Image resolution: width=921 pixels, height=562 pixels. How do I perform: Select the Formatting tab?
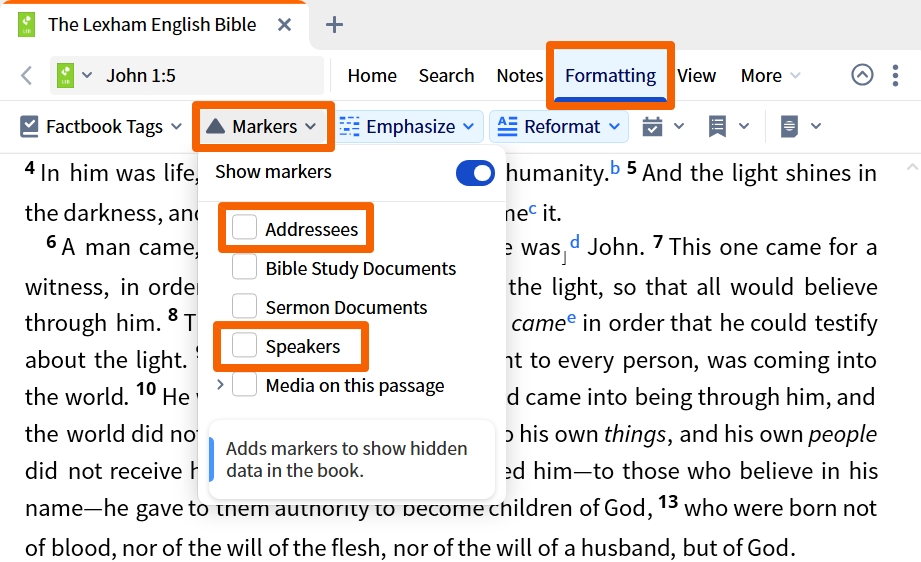tap(610, 75)
